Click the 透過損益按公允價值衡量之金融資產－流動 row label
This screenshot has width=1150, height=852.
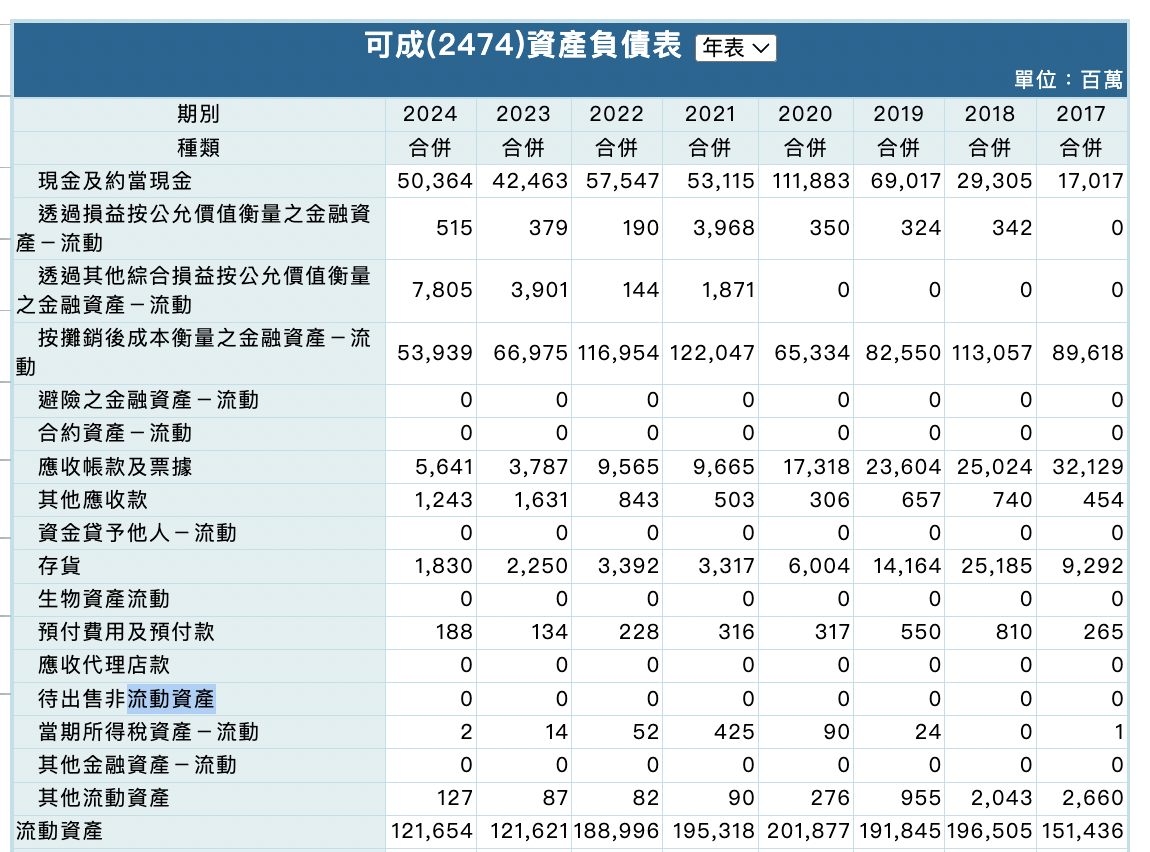pos(194,228)
